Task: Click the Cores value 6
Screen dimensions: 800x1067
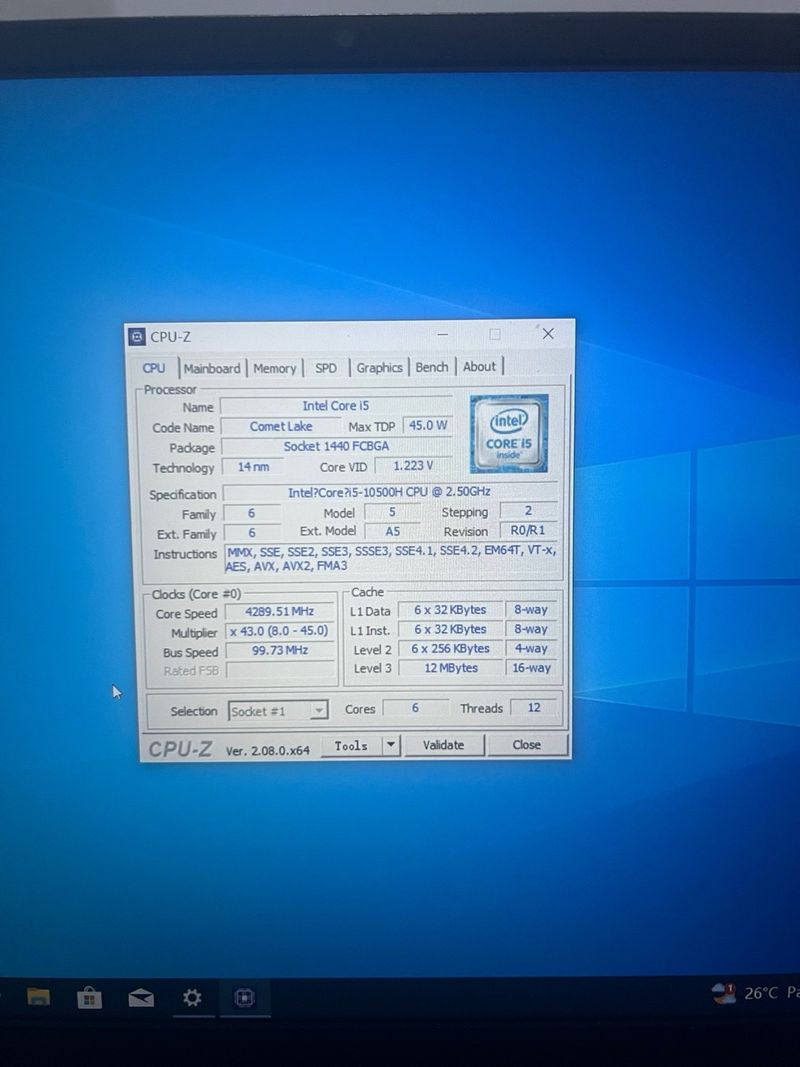Action: tap(416, 708)
